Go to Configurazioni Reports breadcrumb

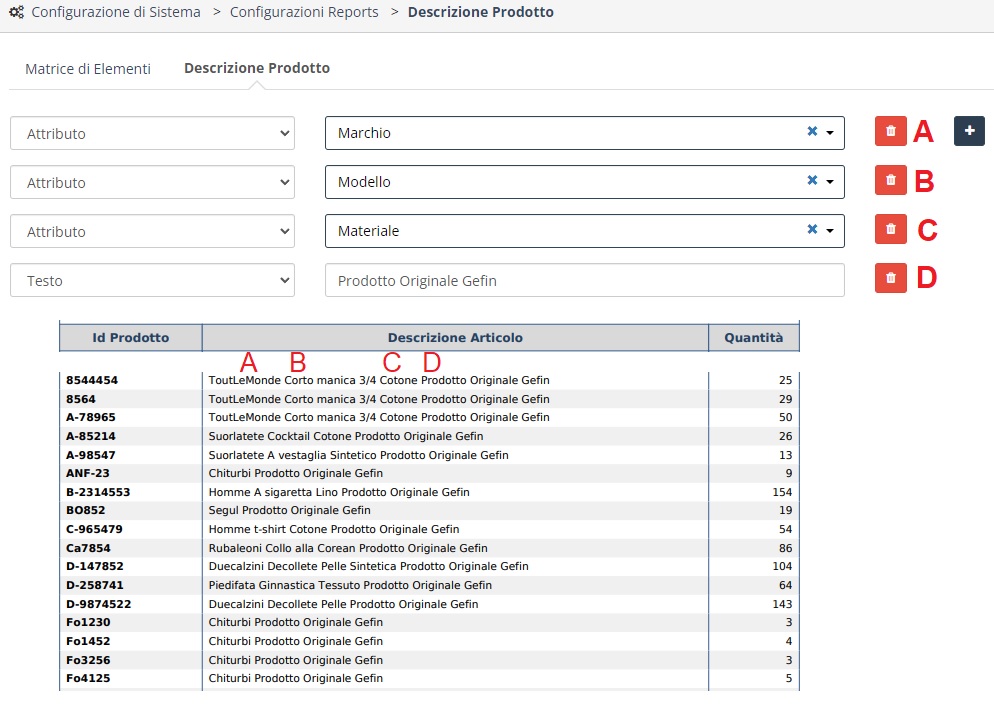click(x=304, y=12)
